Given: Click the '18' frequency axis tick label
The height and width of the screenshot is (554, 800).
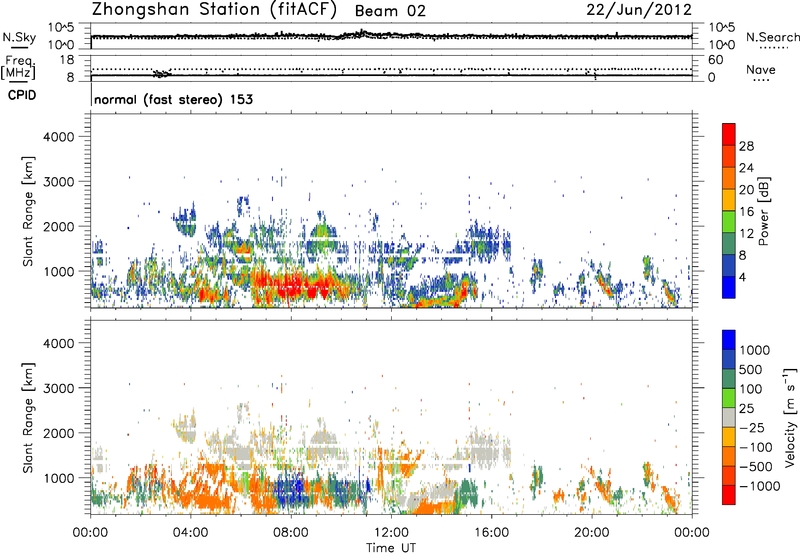Looking at the screenshot, I should 66,60.
